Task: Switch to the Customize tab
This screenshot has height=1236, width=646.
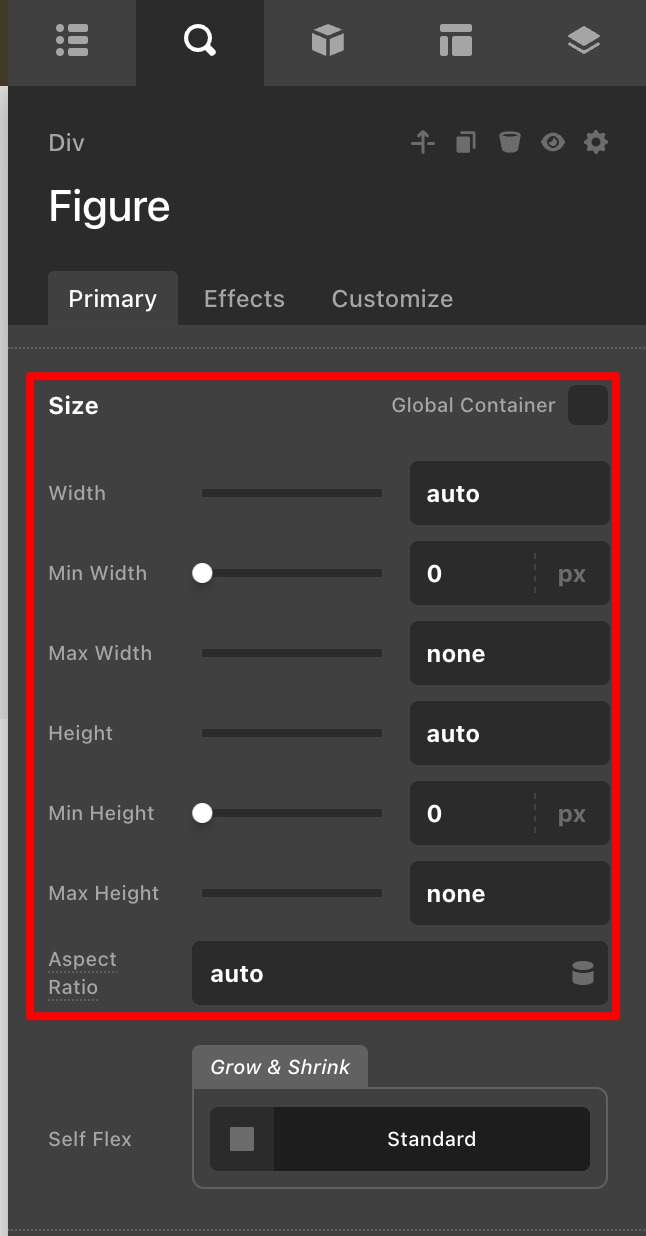Action: coord(392,299)
